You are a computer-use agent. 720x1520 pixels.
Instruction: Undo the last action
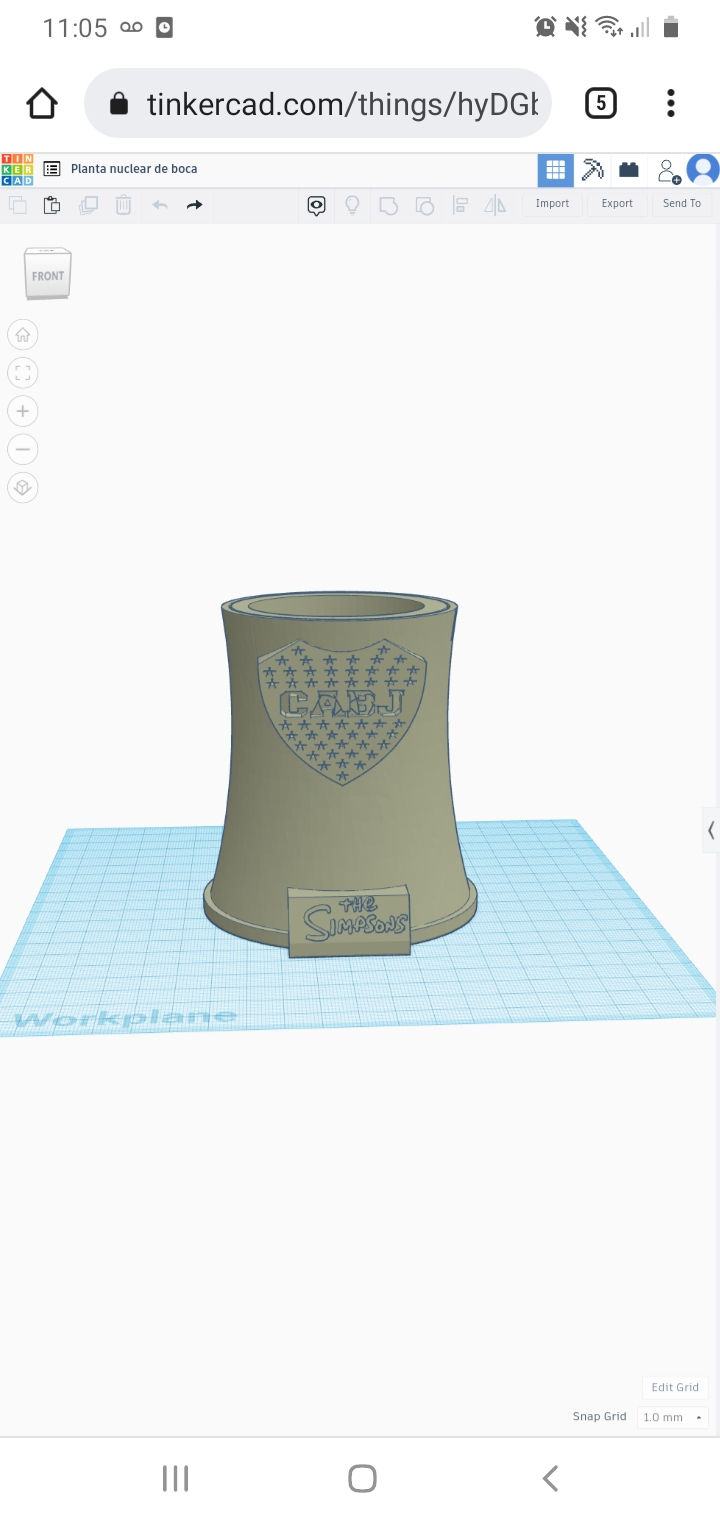[160, 205]
